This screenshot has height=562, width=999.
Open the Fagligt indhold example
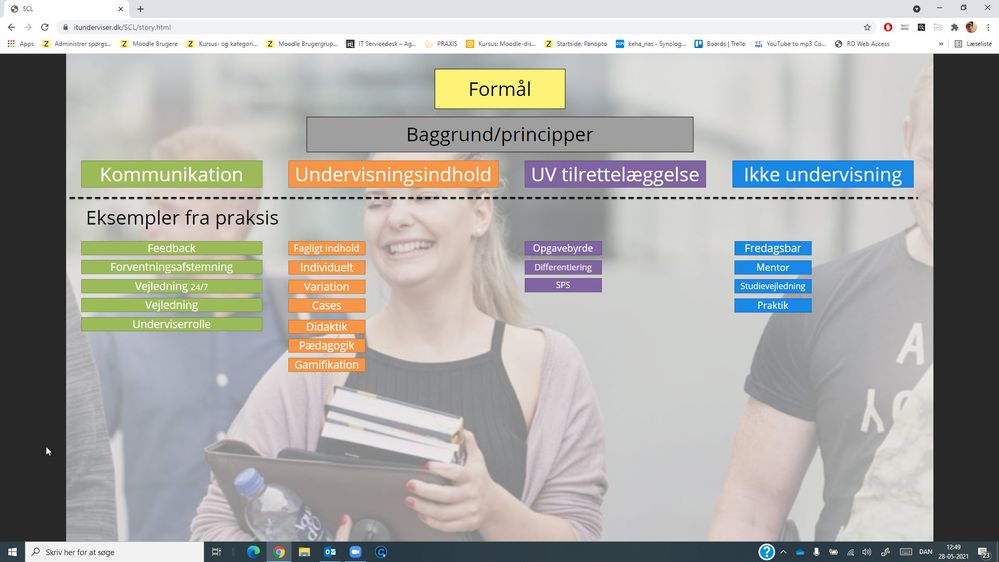(x=326, y=248)
